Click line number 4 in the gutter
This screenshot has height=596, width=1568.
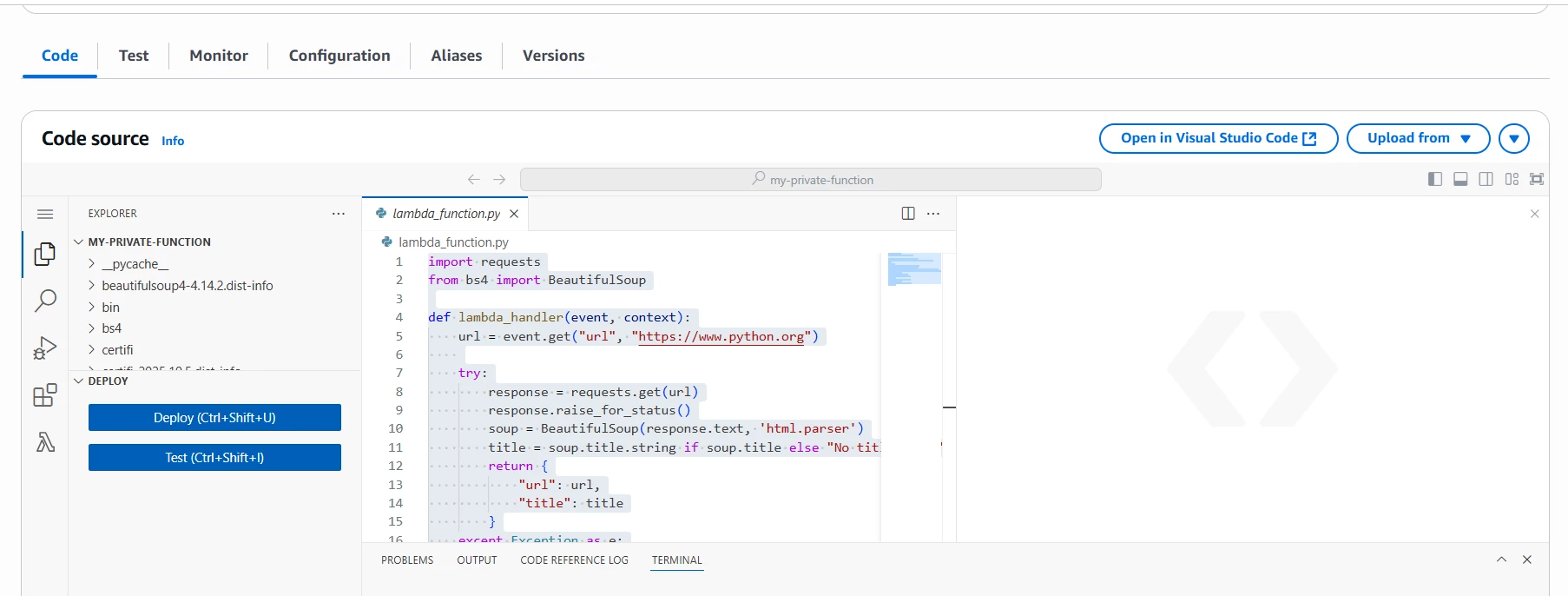click(399, 318)
